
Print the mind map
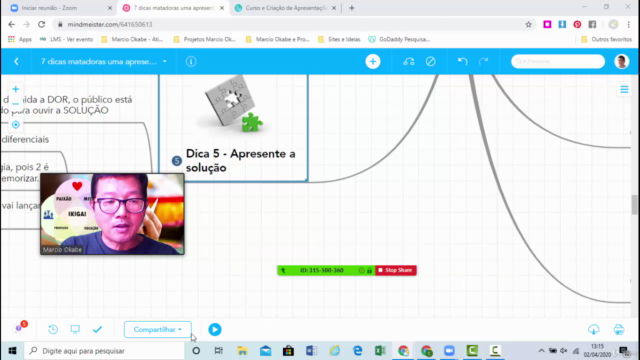(x=619, y=329)
